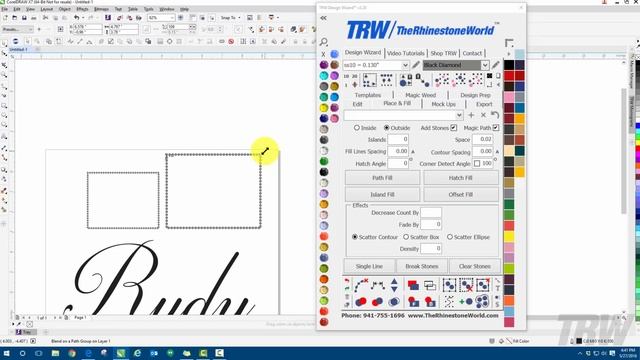
Task: Select the Inside radio button
Action: click(356, 128)
